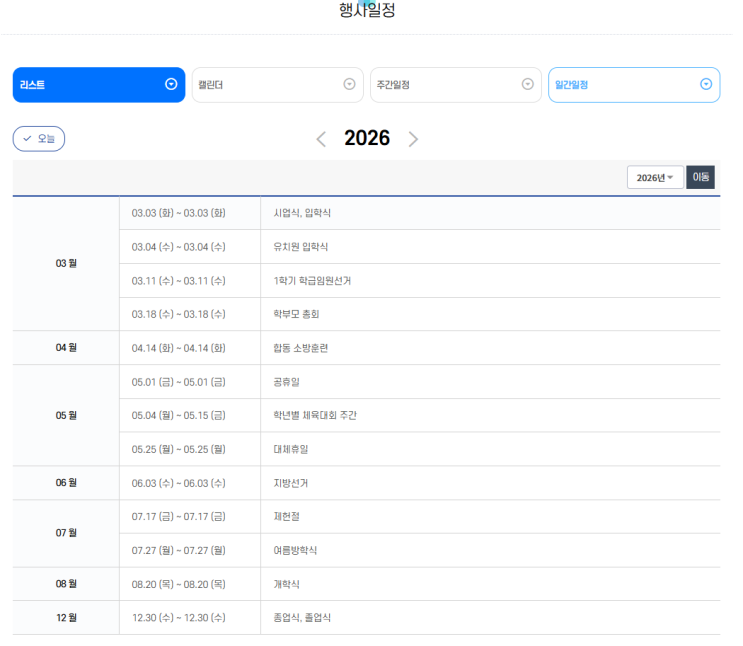Open the 2026년 year dropdown
The width and height of the screenshot is (743, 646).
click(x=655, y=177)
